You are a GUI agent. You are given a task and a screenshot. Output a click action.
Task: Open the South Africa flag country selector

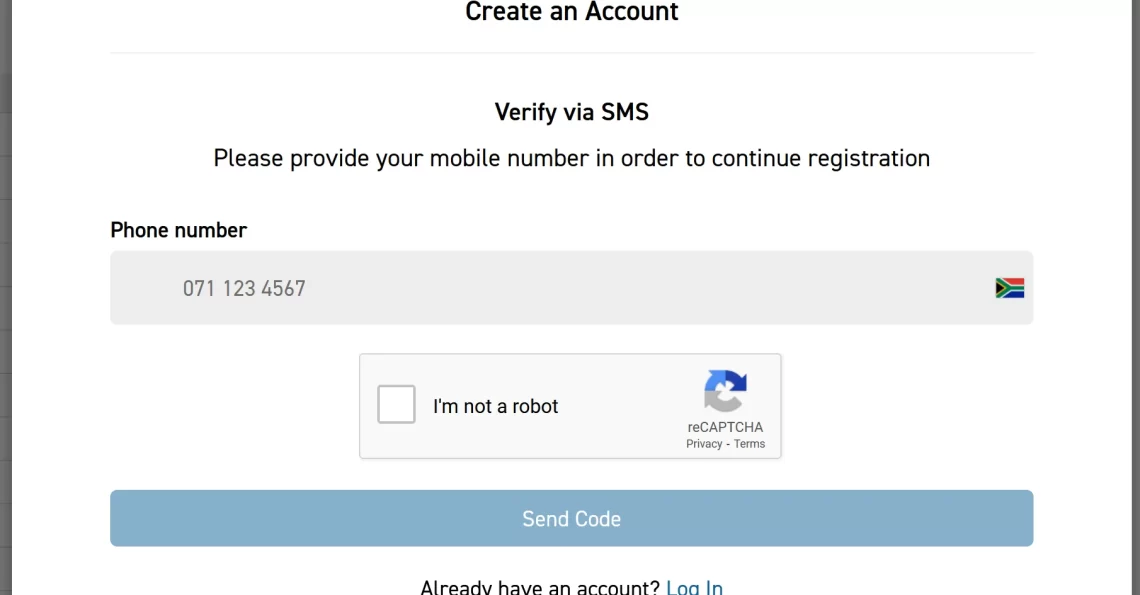tap(1009, 288)
